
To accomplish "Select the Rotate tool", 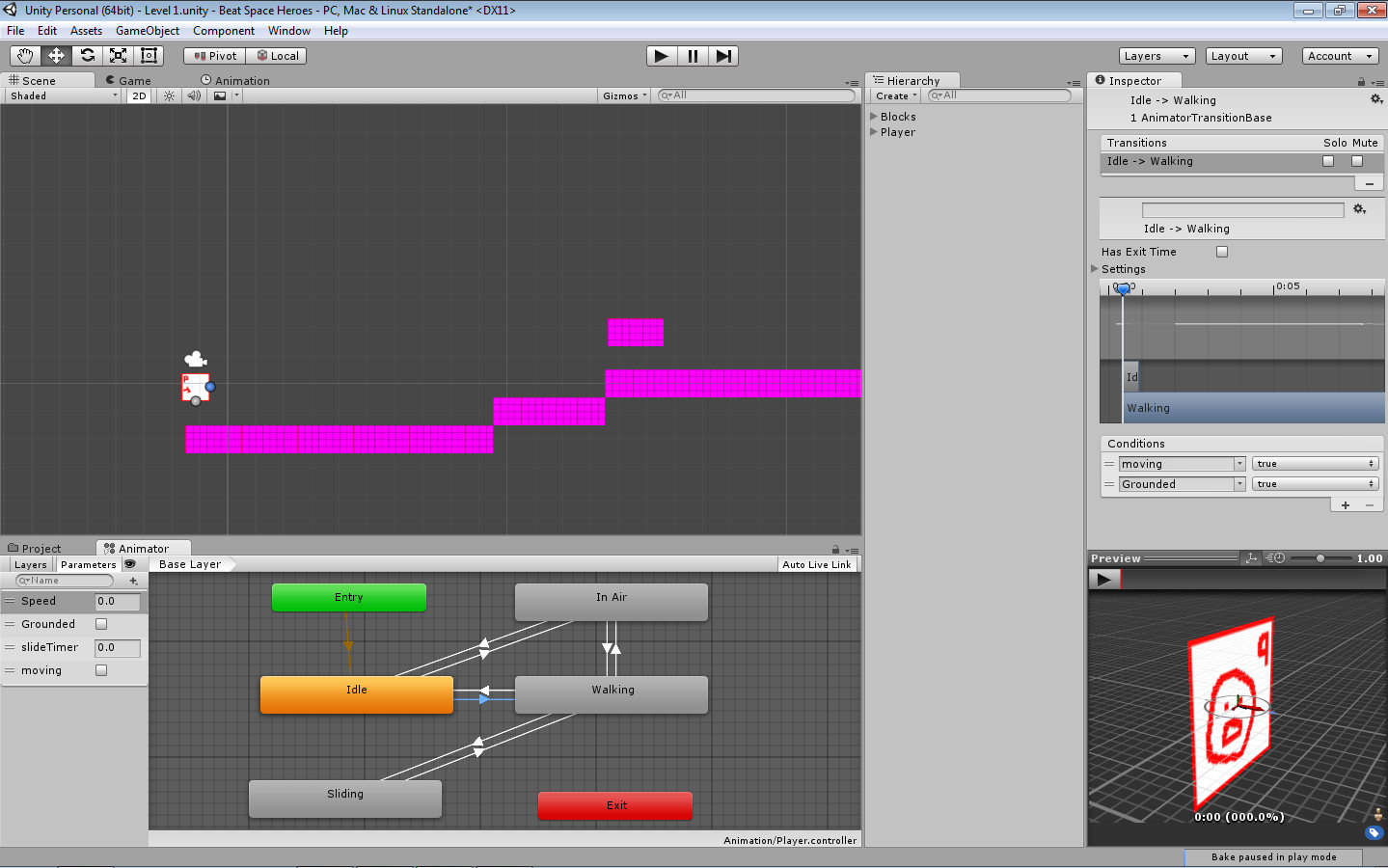I will tap(86, 55).
